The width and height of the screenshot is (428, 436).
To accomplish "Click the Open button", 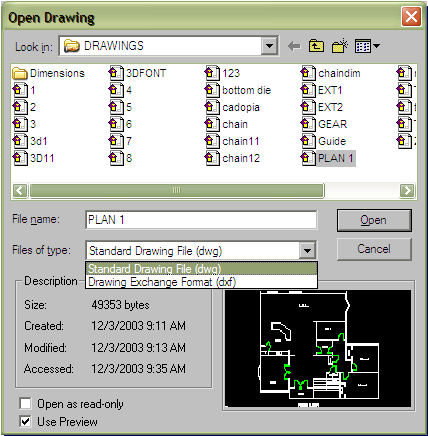I will pos(374,220).
